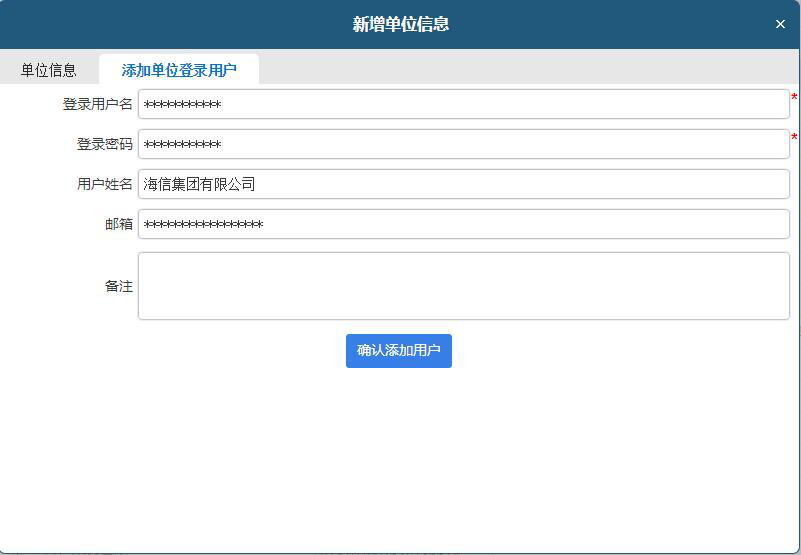Close the 新增单位信息 dialog
801x555 pixels.
(780, 25)
